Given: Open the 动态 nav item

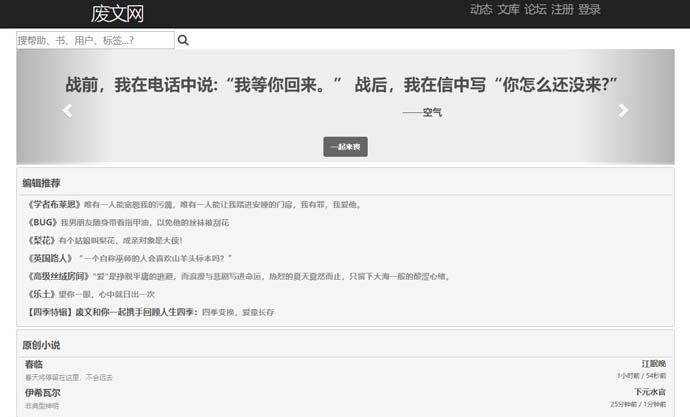Looking at the screenshot, I should pyautogui.click(x=481, y=10).
